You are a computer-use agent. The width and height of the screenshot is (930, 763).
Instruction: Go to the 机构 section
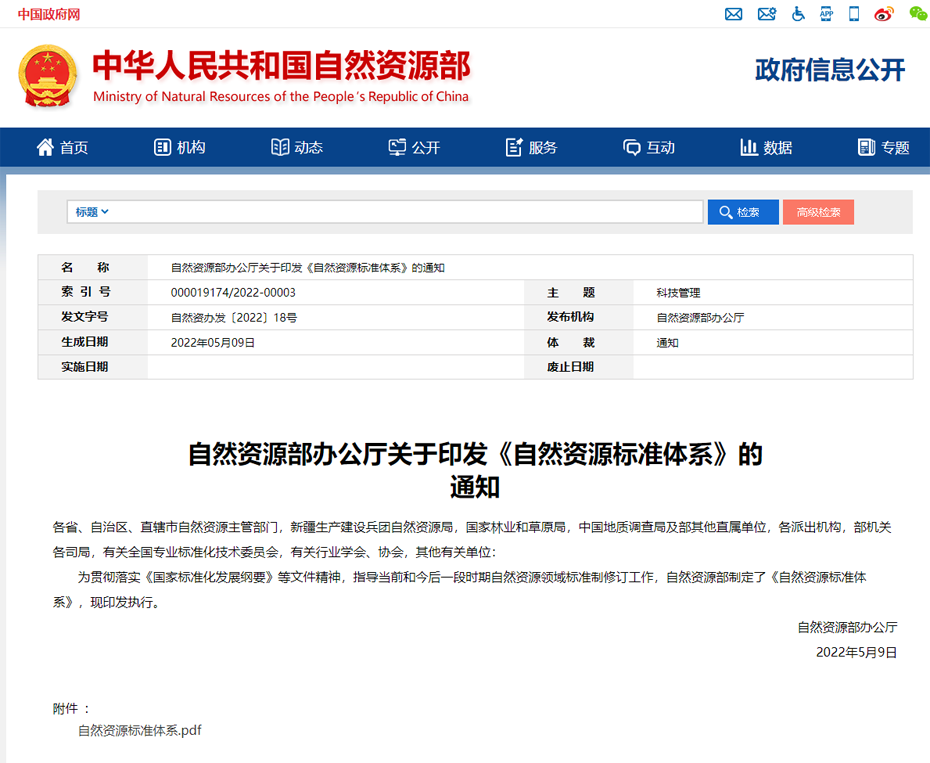[x=180, y=146]
